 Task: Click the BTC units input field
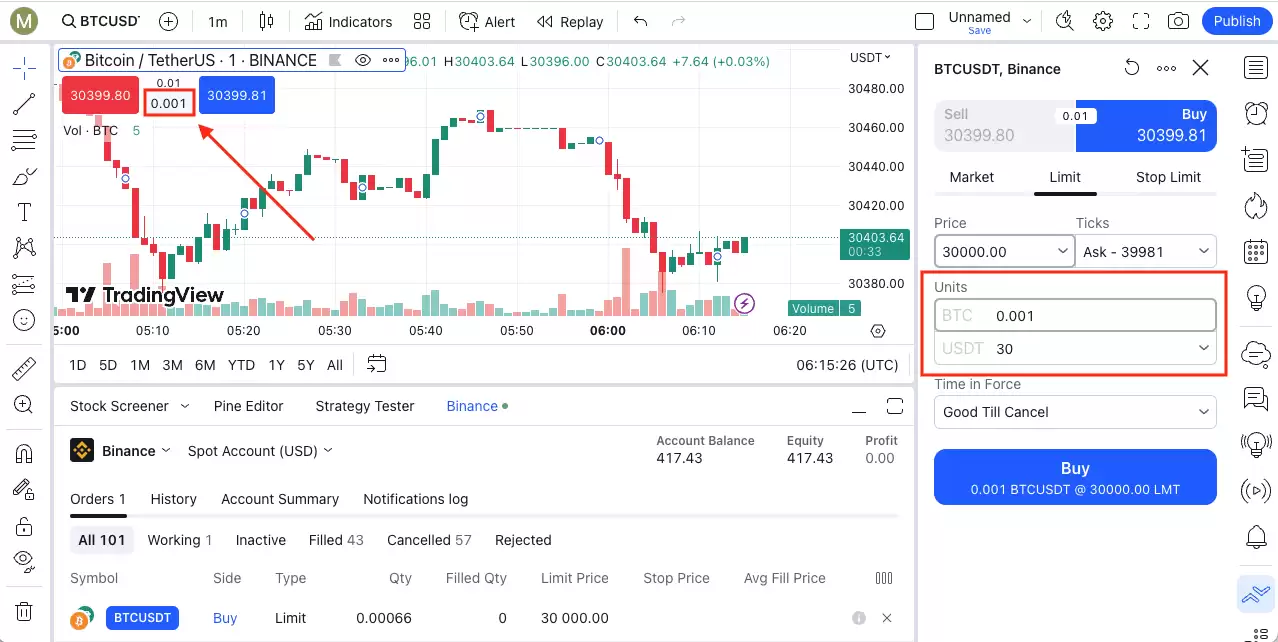(1075, 315)
